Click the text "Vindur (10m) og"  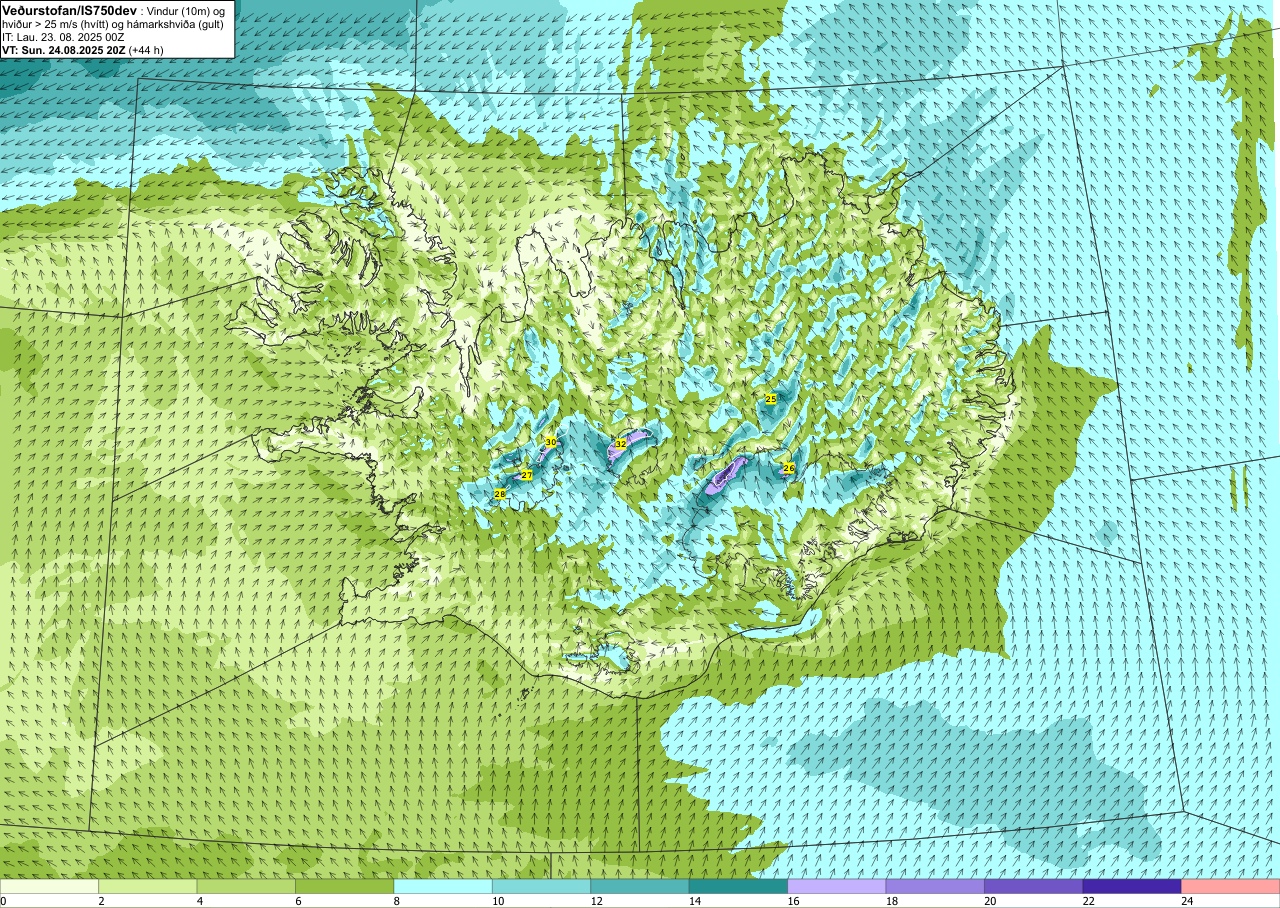click(x=185, y=10)
